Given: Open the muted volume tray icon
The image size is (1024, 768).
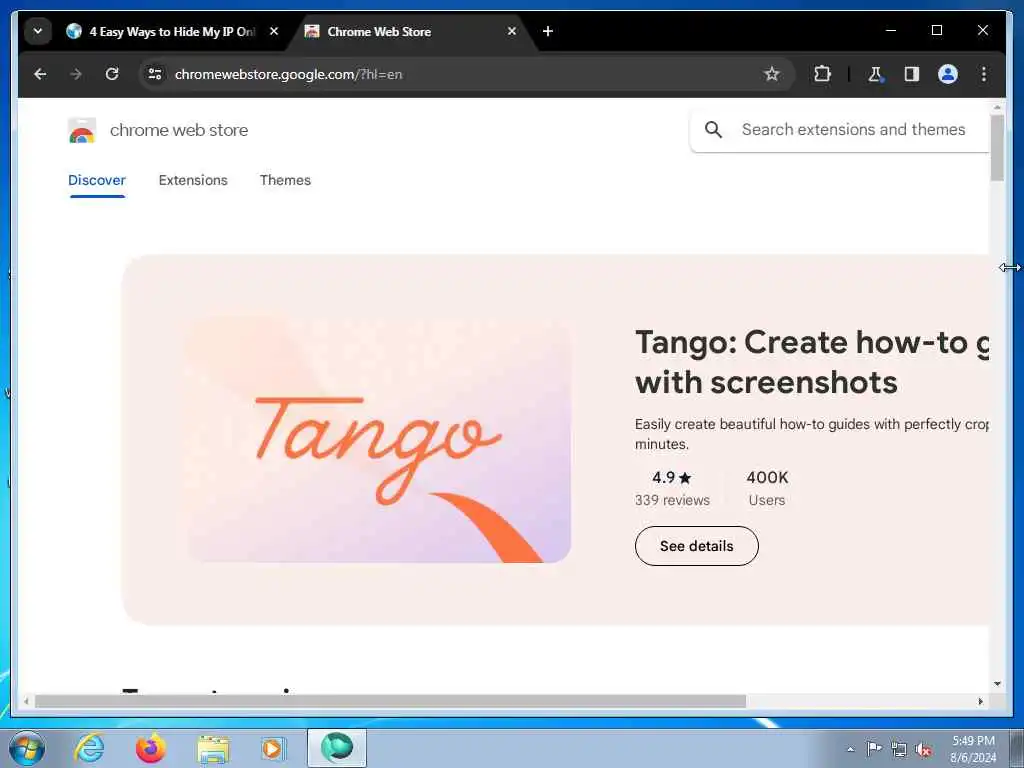Looking at the screenshot, I should 923,750.
